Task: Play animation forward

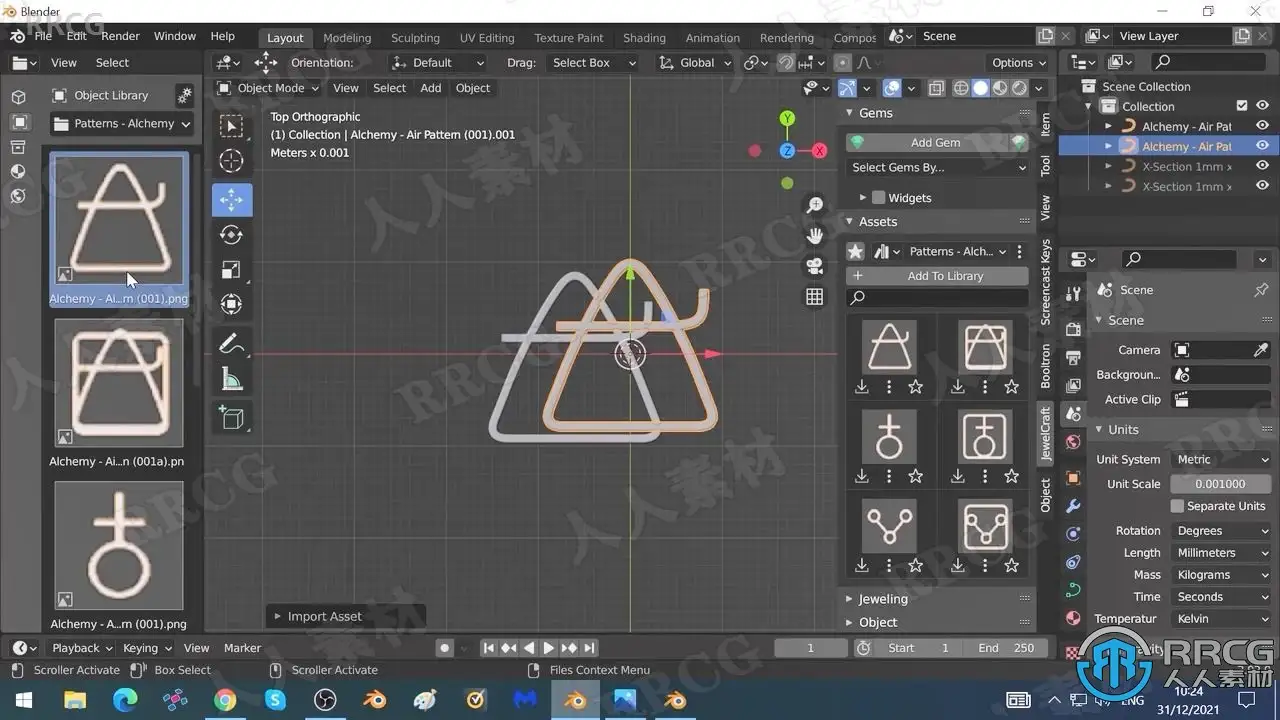Action: [549, 648]
